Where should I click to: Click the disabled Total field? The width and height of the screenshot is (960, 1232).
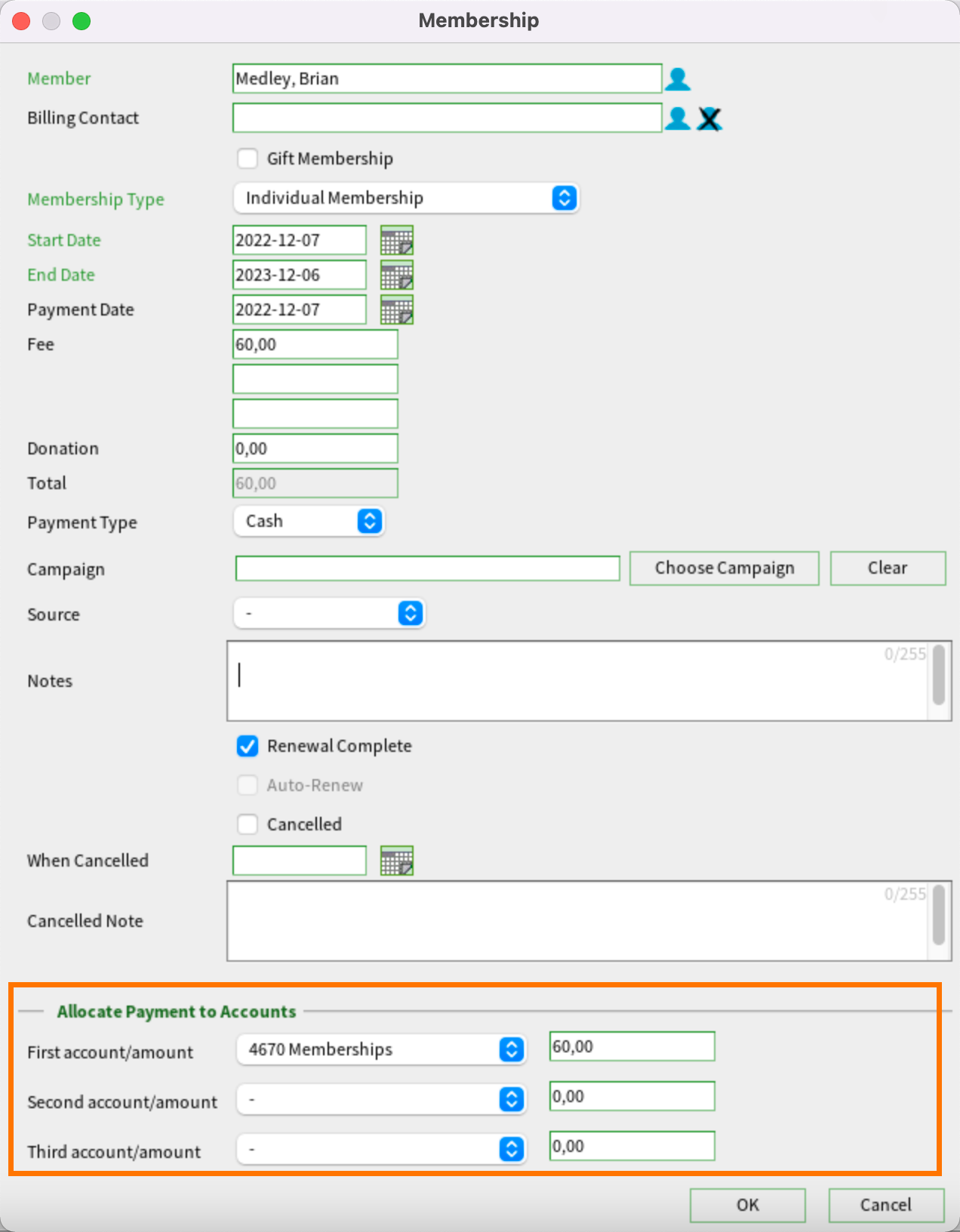tap(315, 483)
